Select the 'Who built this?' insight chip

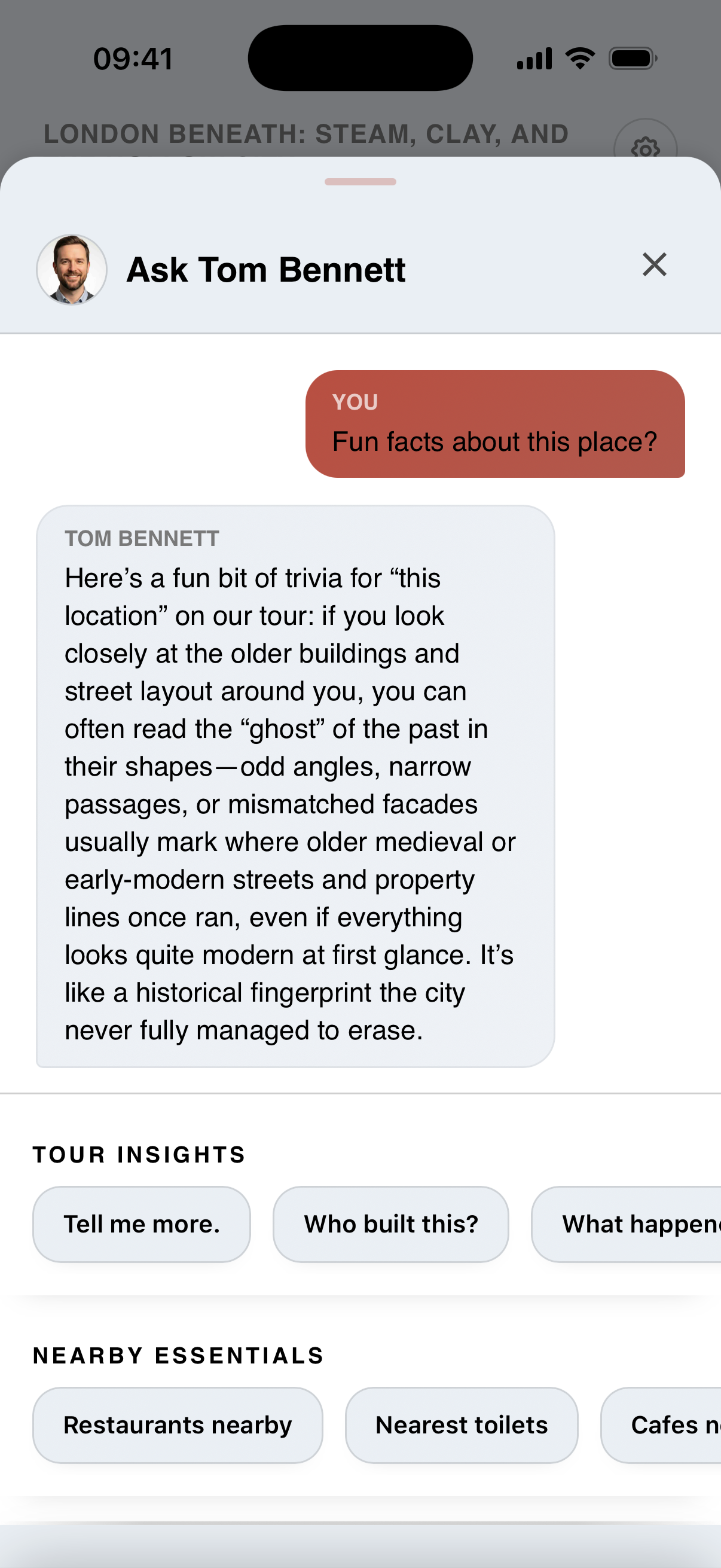[390, 1224]
